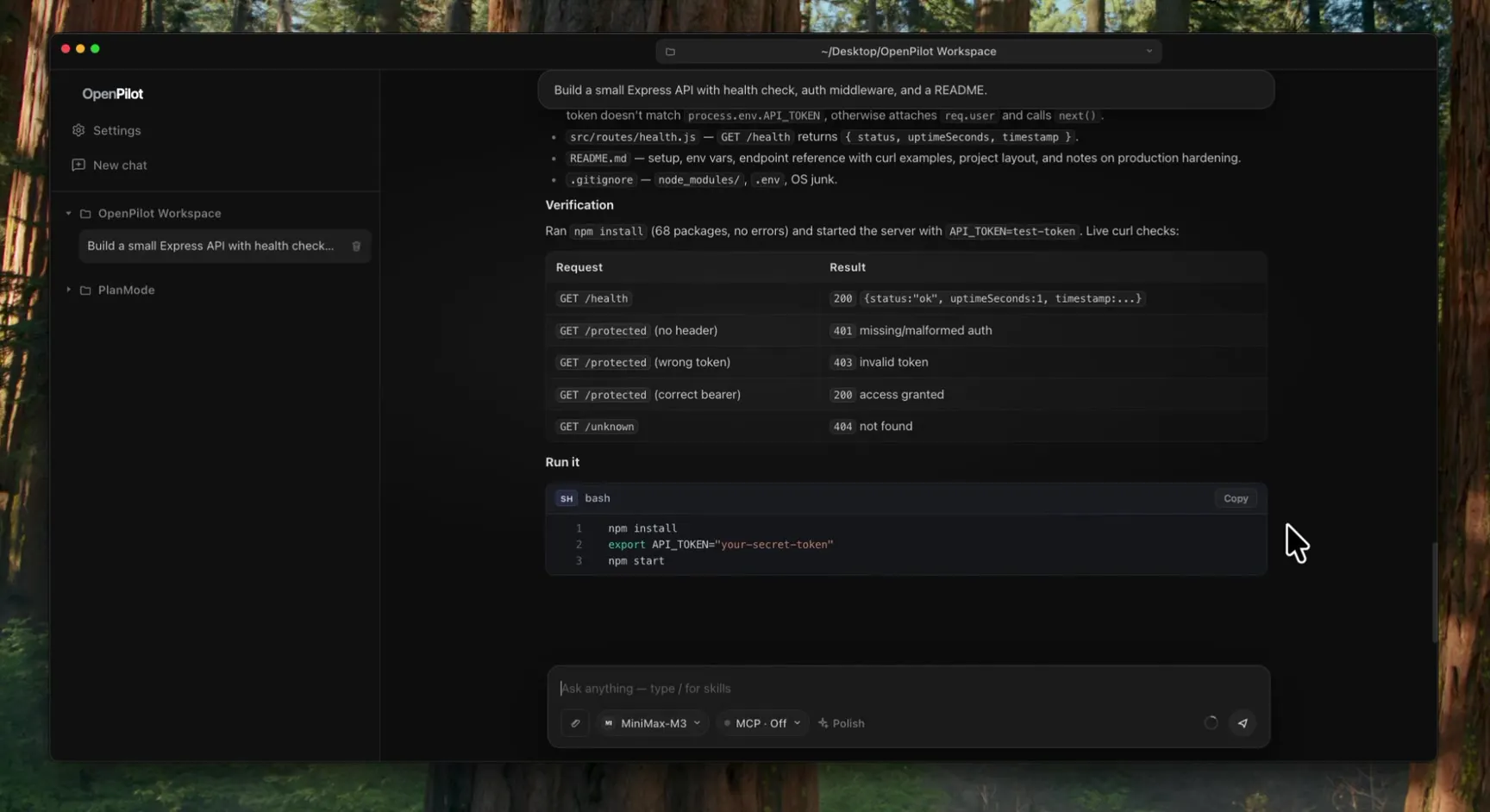Click the PlanMode folder icon
The image size is (1490, 812).
pos(85,290)
